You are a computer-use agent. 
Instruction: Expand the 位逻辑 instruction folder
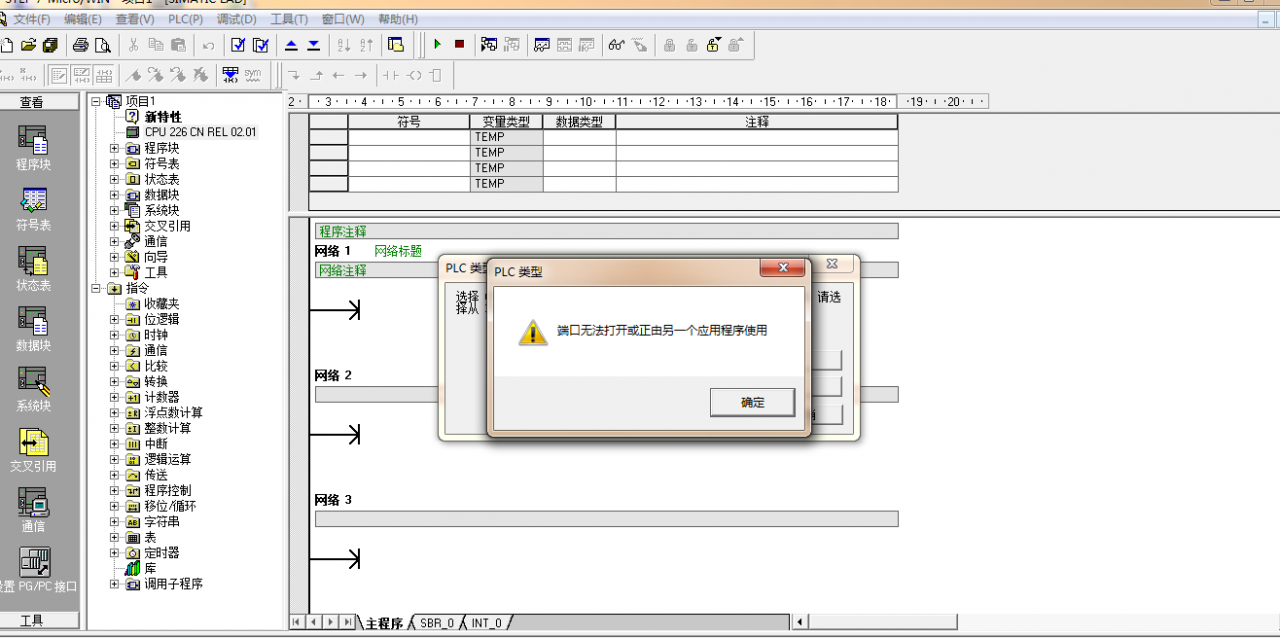tap(114, 319)
